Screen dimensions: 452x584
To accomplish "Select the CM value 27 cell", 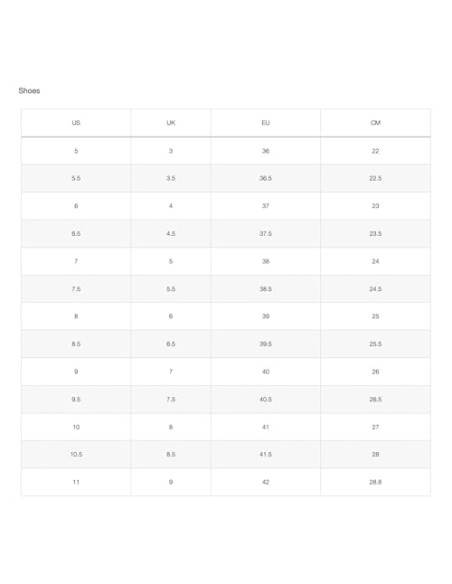I will [x=375, y=427].
